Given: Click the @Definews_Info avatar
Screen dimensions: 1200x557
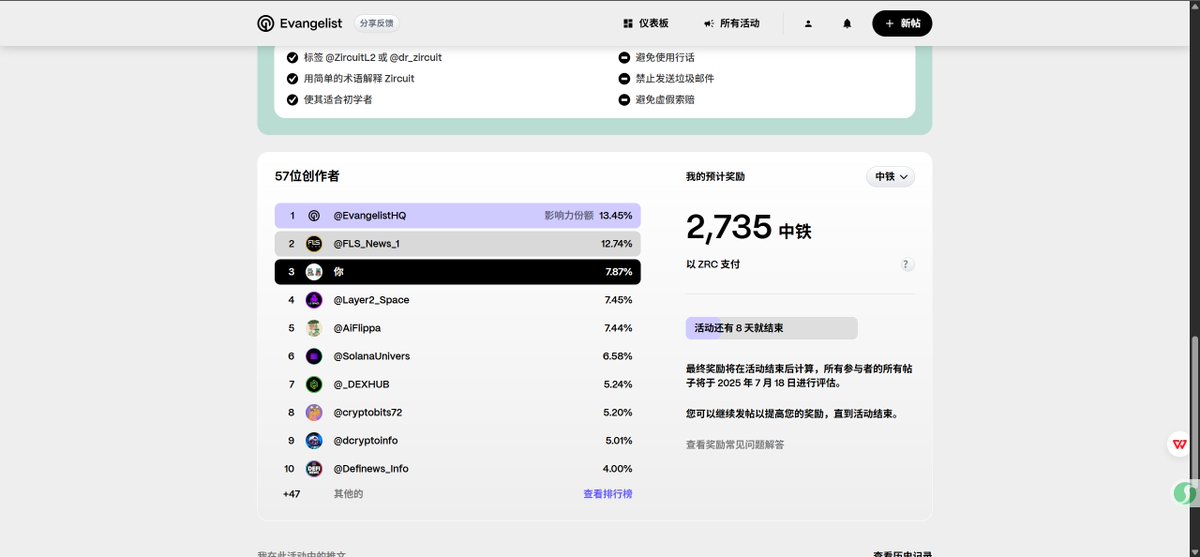Looking at the screenshot, I should click(314, 469).
